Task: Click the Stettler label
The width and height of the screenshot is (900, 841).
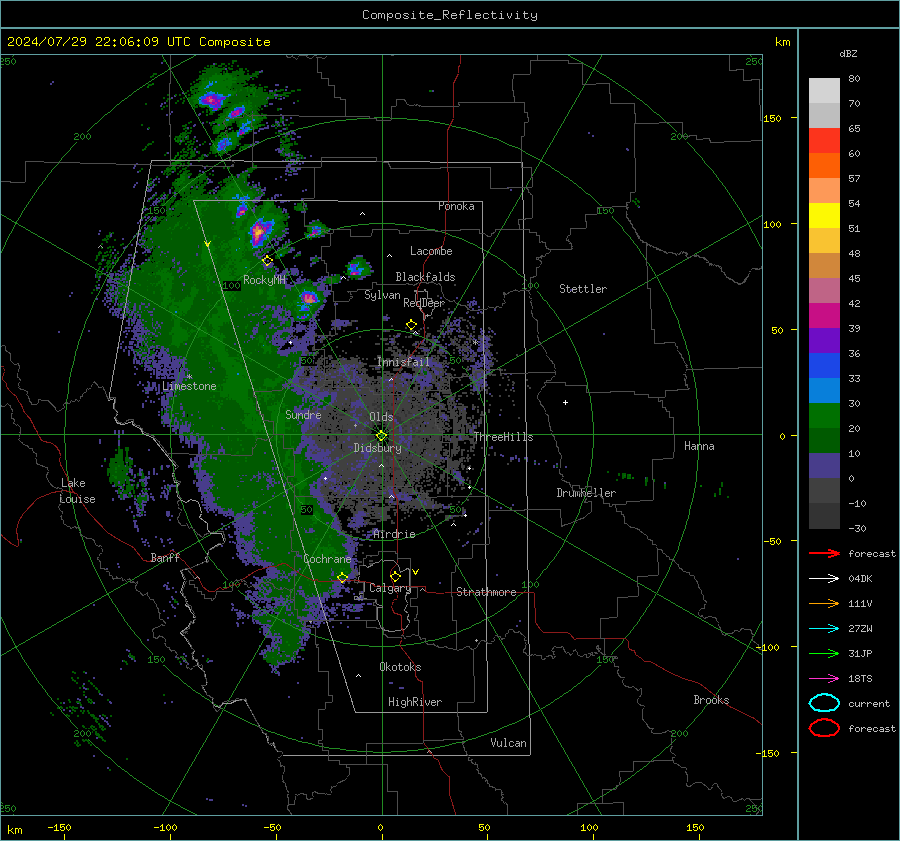Action: (583, 289)
